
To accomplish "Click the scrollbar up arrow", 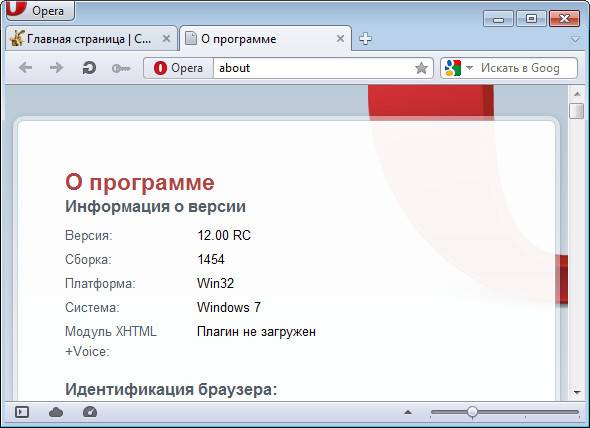I will 577,94.
